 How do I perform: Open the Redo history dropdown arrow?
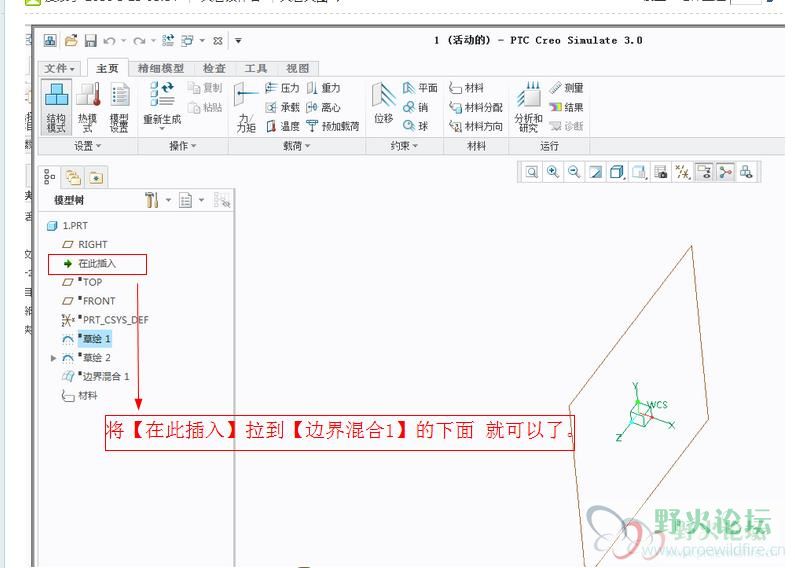pos(153,41)
